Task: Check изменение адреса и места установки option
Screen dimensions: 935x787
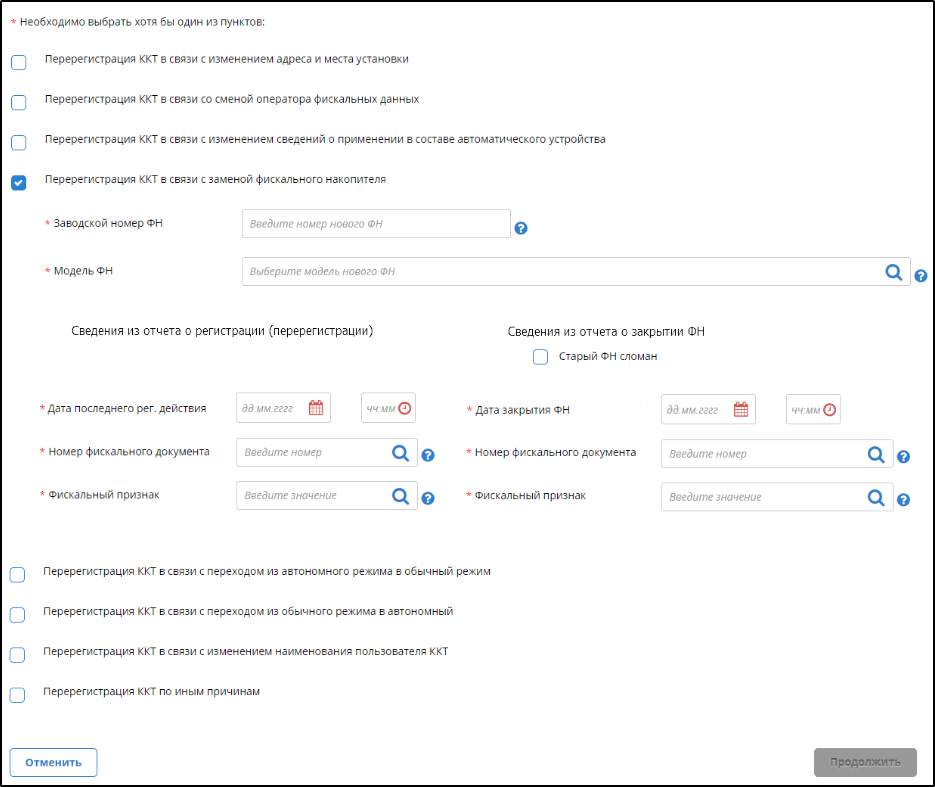Action: point(18,62)
